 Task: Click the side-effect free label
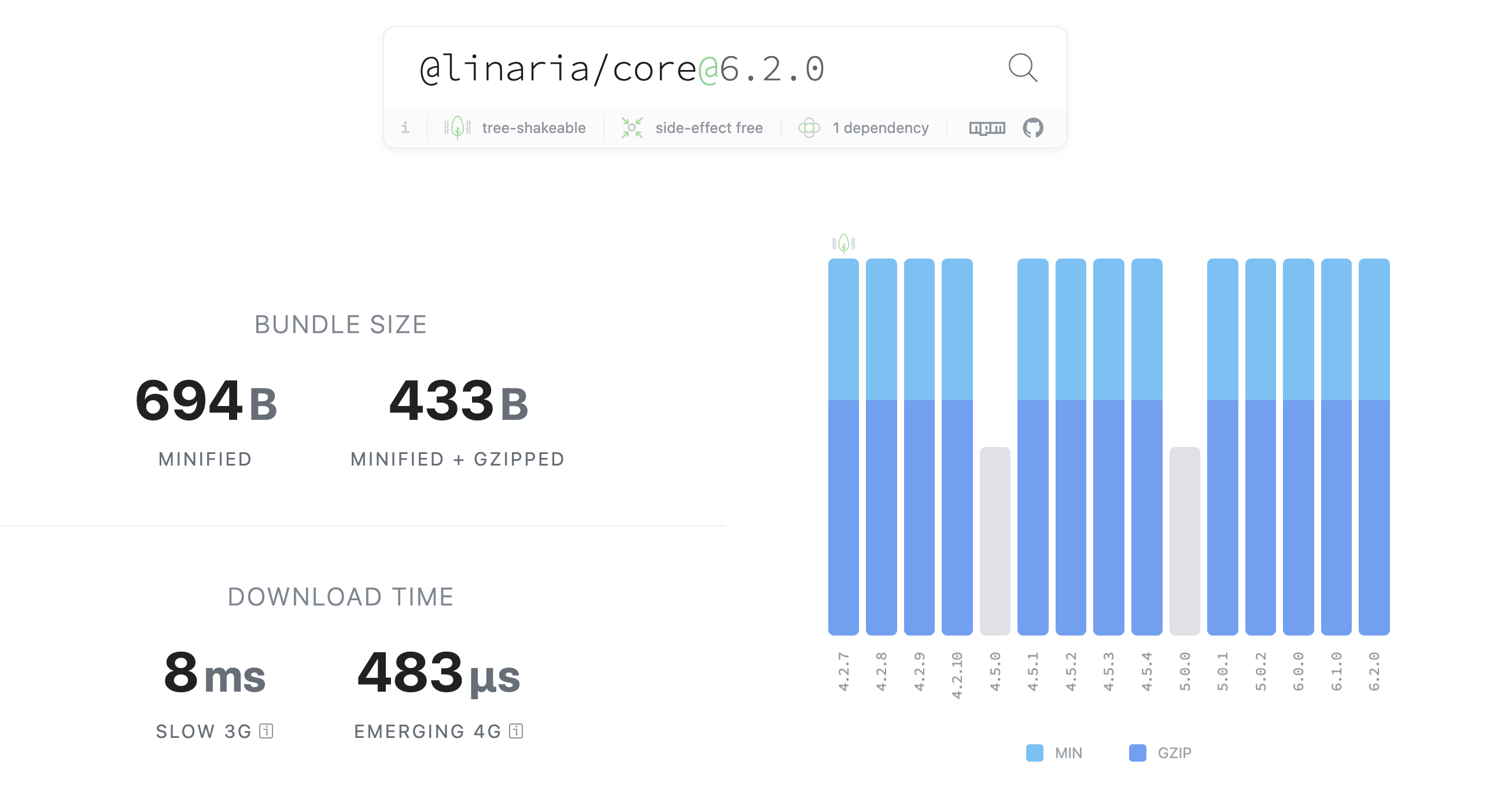point(709,128)
